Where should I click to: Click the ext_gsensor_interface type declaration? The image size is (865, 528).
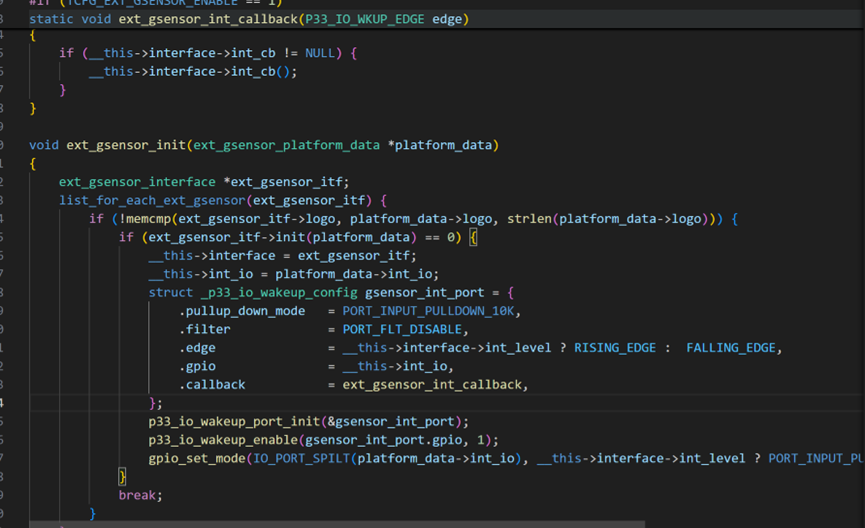pyautogui.click(x=137, y=182)
